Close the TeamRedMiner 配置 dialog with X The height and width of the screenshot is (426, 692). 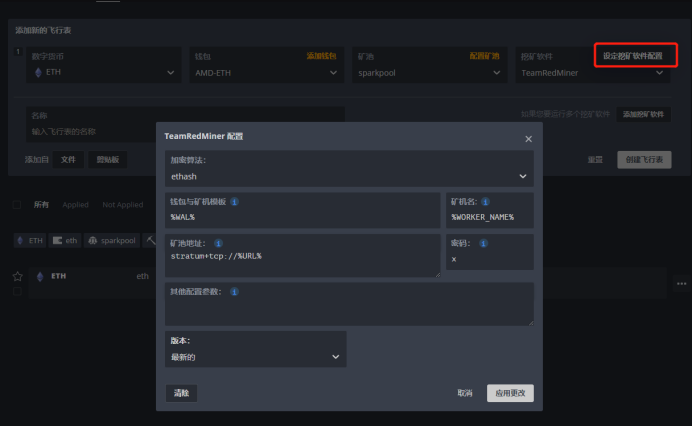pyautogui.click(x=528, y=139)
